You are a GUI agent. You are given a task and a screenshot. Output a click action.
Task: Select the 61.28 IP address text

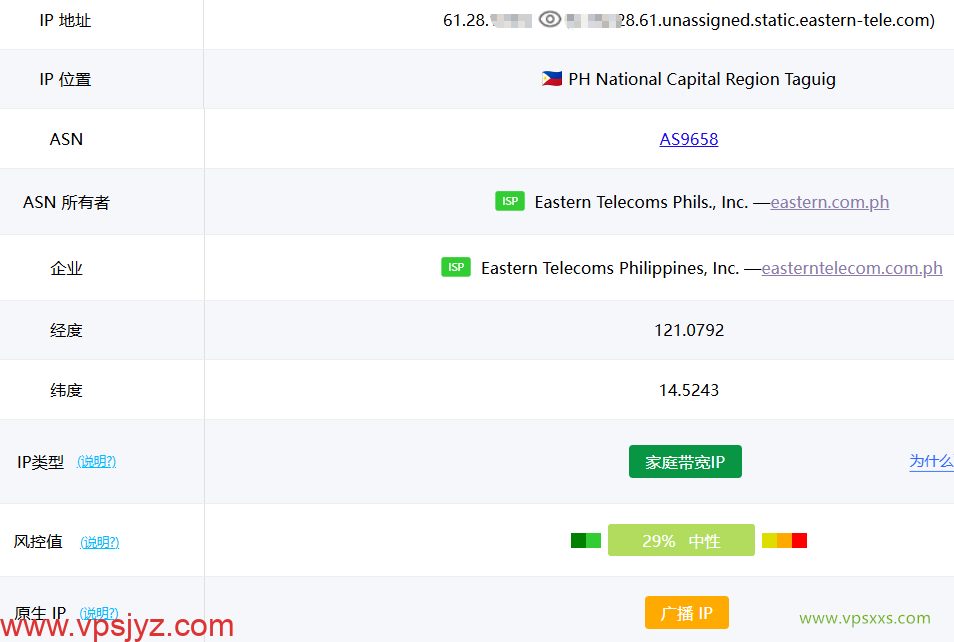[465, 20]
